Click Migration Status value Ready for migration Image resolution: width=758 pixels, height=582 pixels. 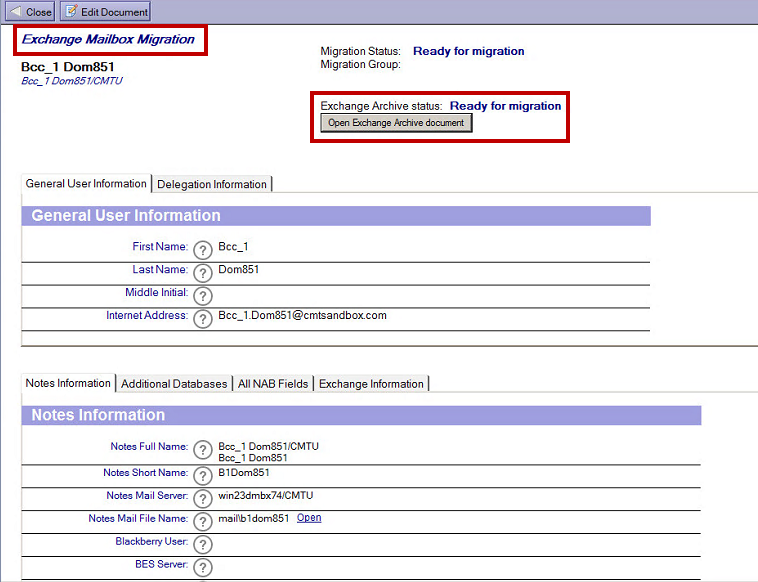coord(468,51)
